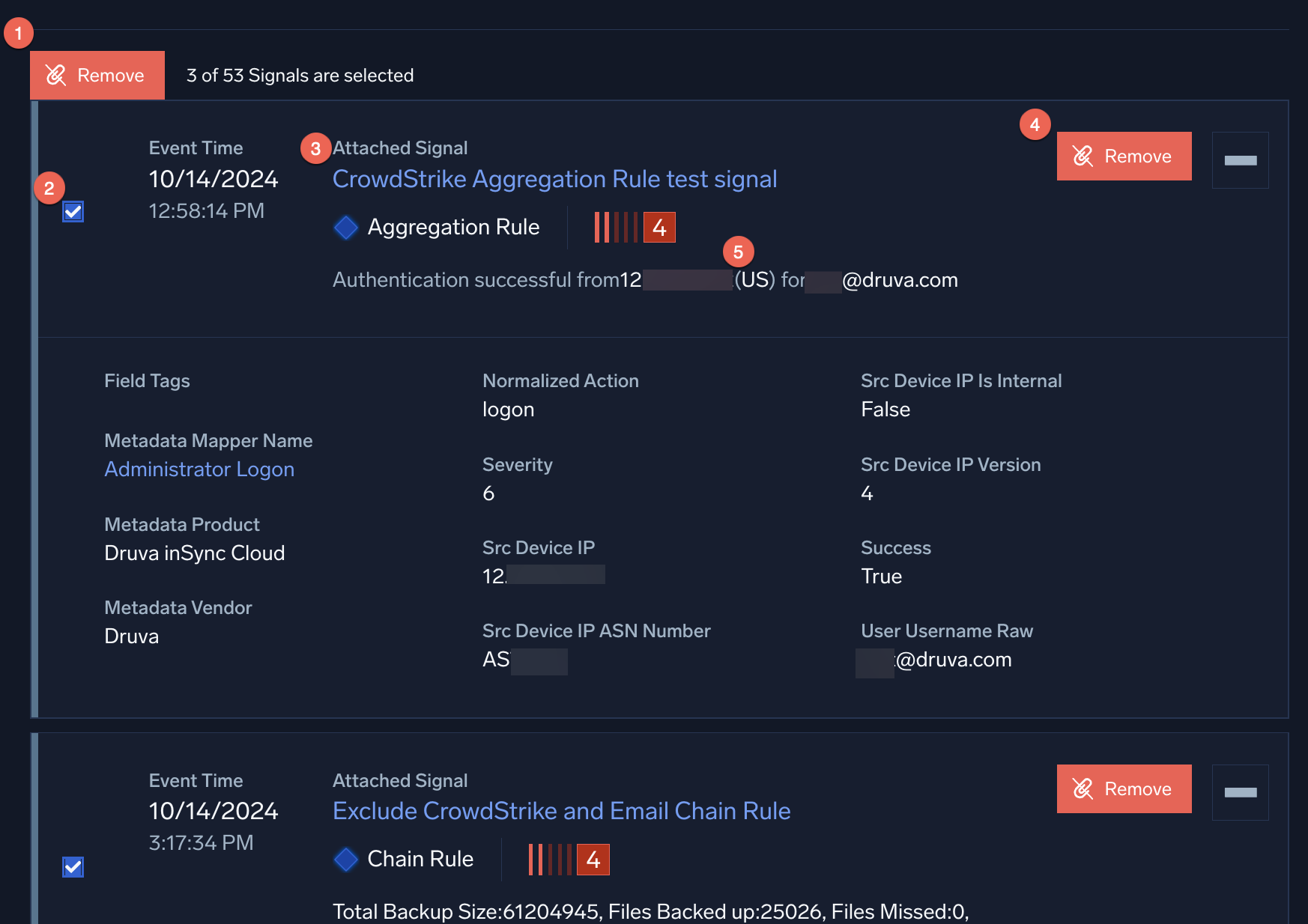
Task: Uncheck the CrowdStrike Aggregation signal checkbox
Action: pyautogui.click(x=73, y=212)
